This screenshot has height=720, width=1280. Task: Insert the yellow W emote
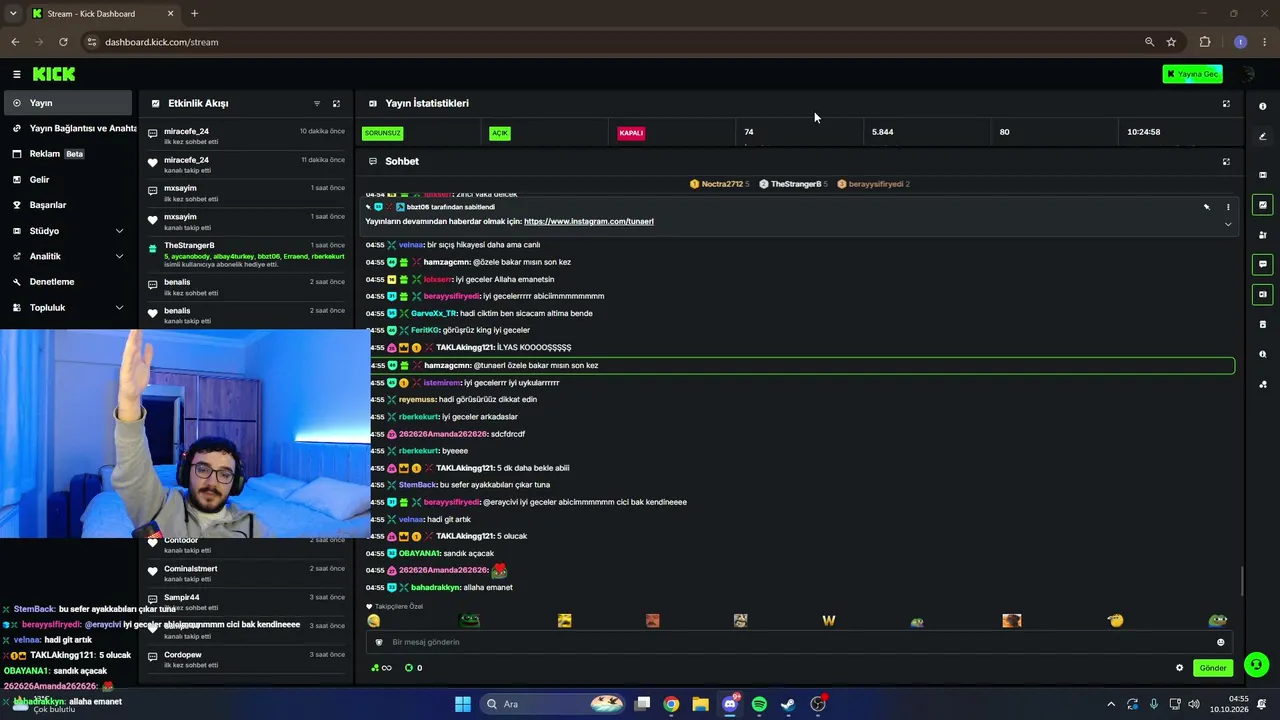828,621
